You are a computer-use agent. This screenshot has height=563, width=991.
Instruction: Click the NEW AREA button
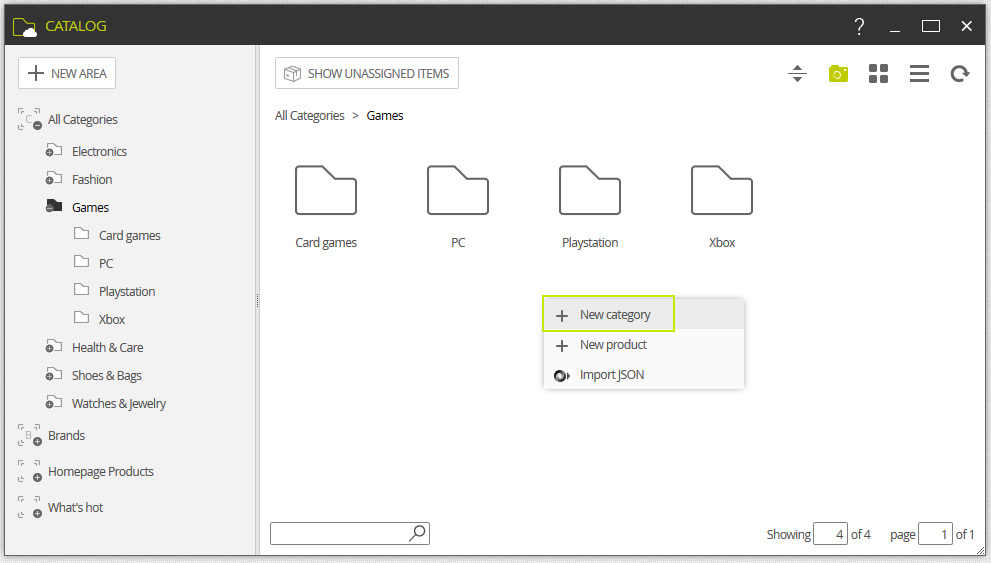pyautogui.click(x=67, y=73)
